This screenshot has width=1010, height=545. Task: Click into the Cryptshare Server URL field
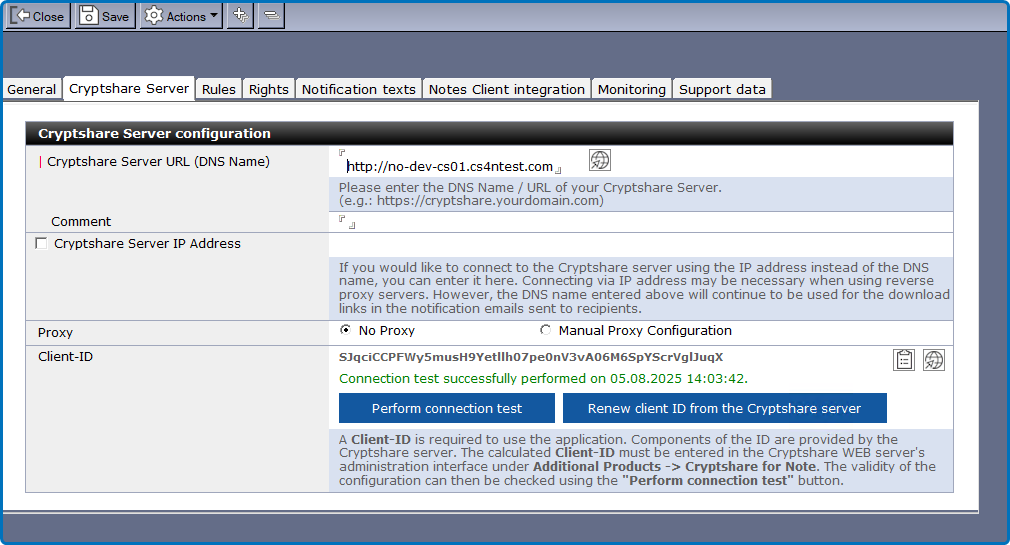click(x=449, y=166)
